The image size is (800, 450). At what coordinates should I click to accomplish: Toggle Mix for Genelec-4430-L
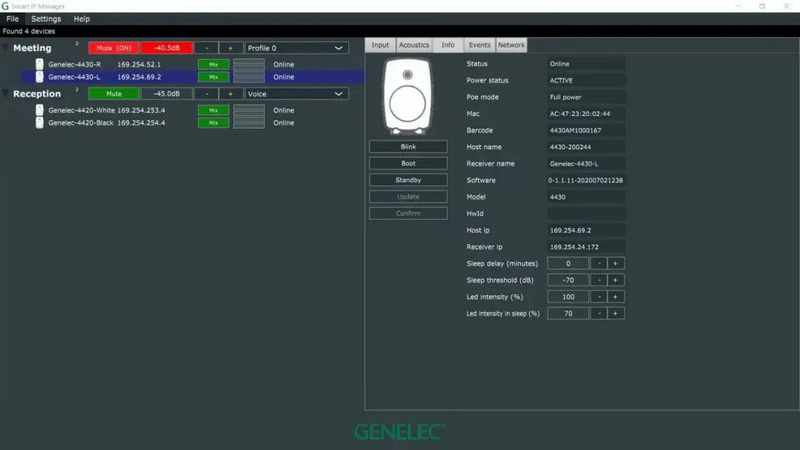click(213, 77)
